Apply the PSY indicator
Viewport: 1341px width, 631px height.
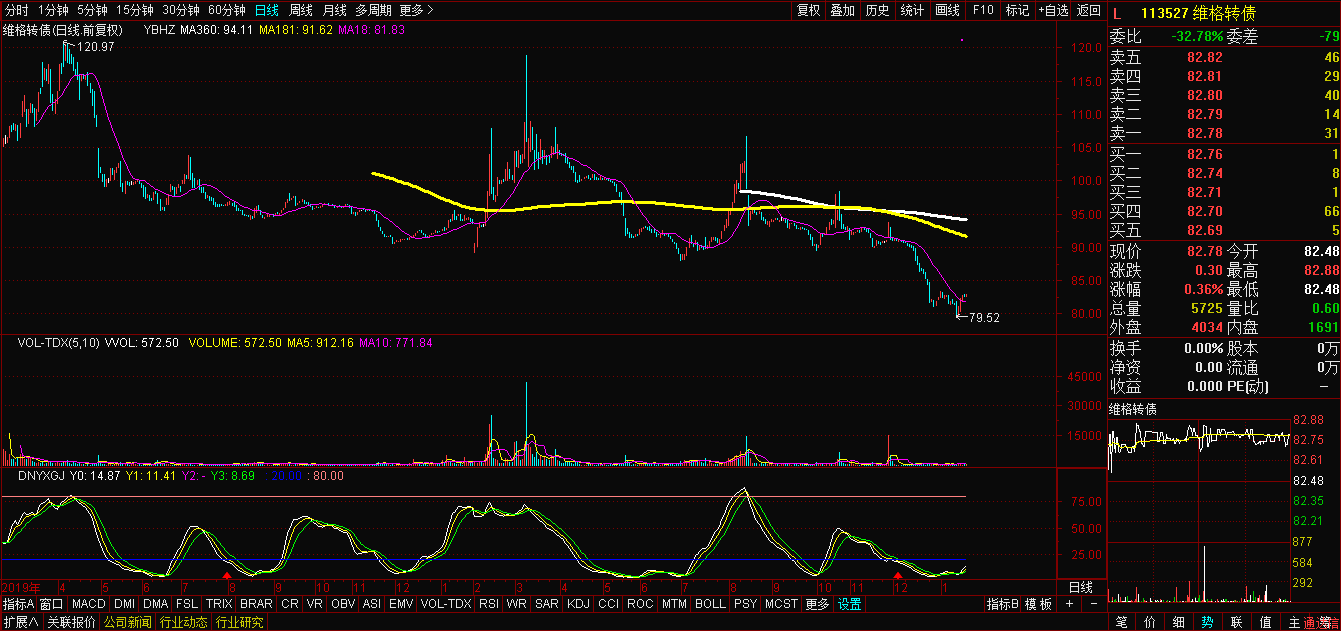coord(745,604)
